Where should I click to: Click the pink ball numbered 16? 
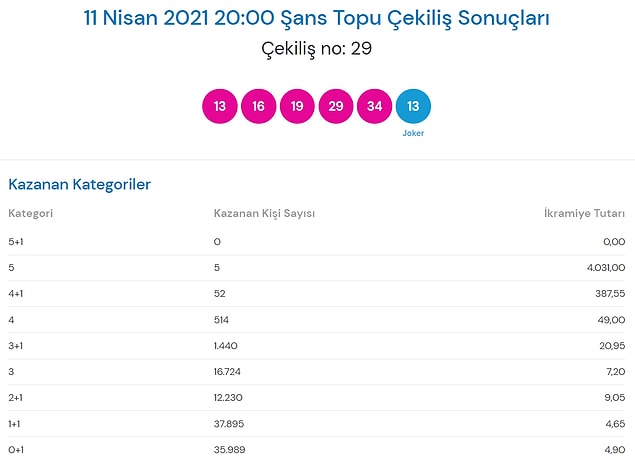258,106
